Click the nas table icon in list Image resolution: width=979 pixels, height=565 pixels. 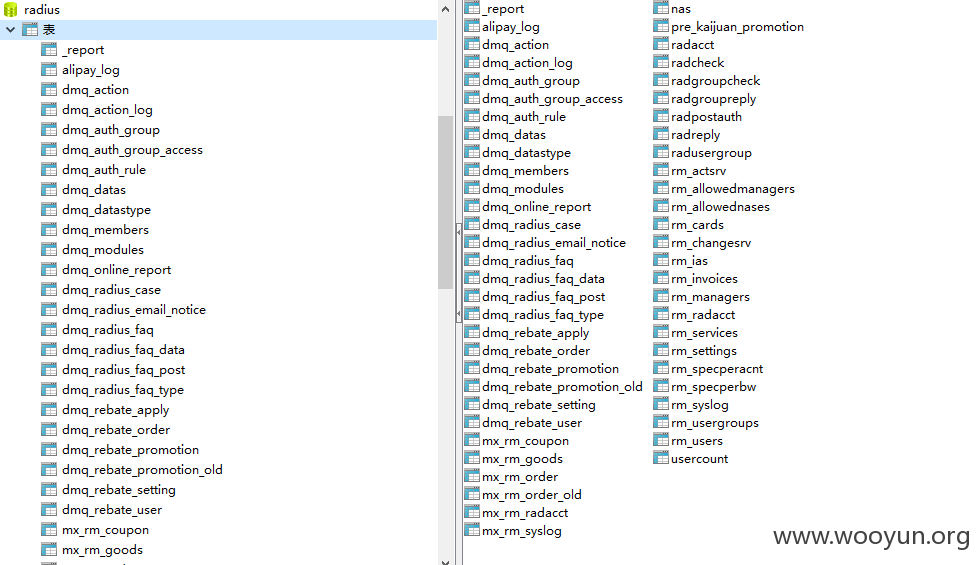point(661,8)
